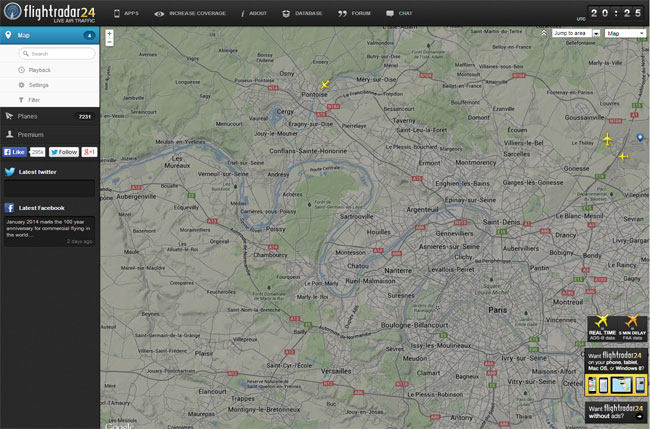Open the Map type dropdown
Viewport: 650px width, 429px height.
pos(626,33)
